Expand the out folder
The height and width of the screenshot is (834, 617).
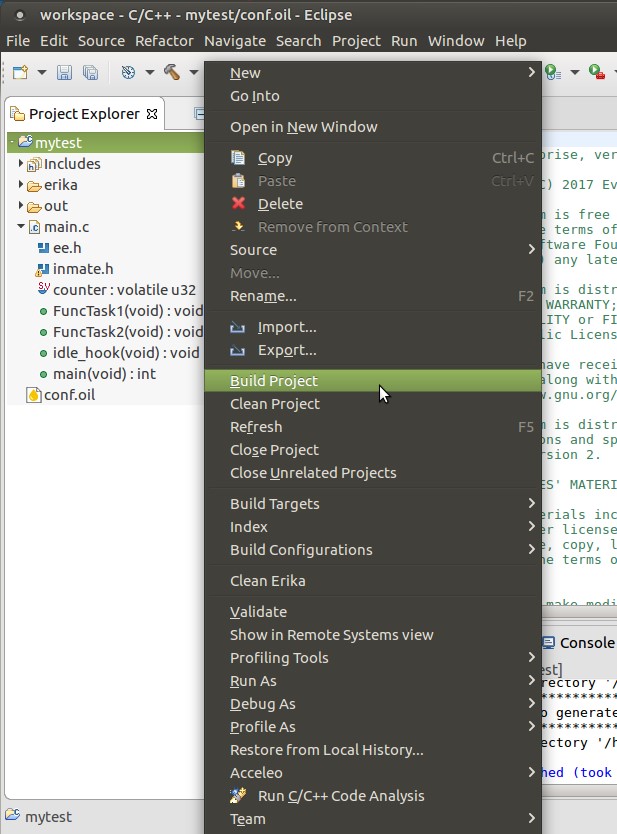click(21, 205)
